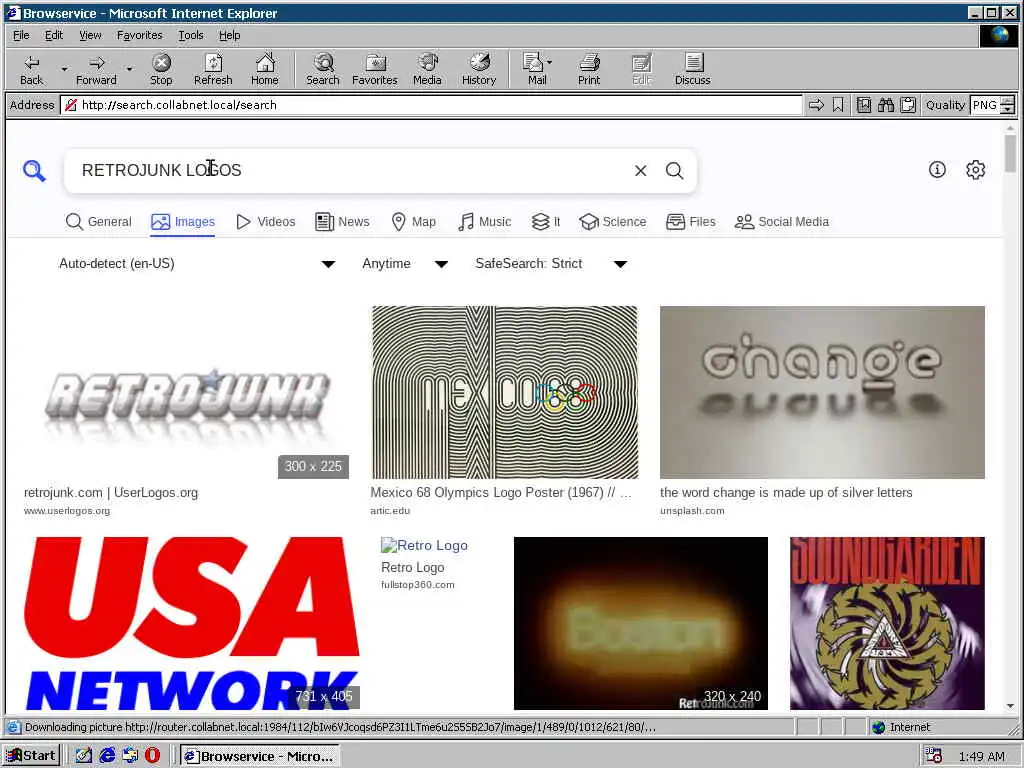Click the Discuss toolbar button
This screenshot has width=1024, height=768.
(x=692, y=69)
